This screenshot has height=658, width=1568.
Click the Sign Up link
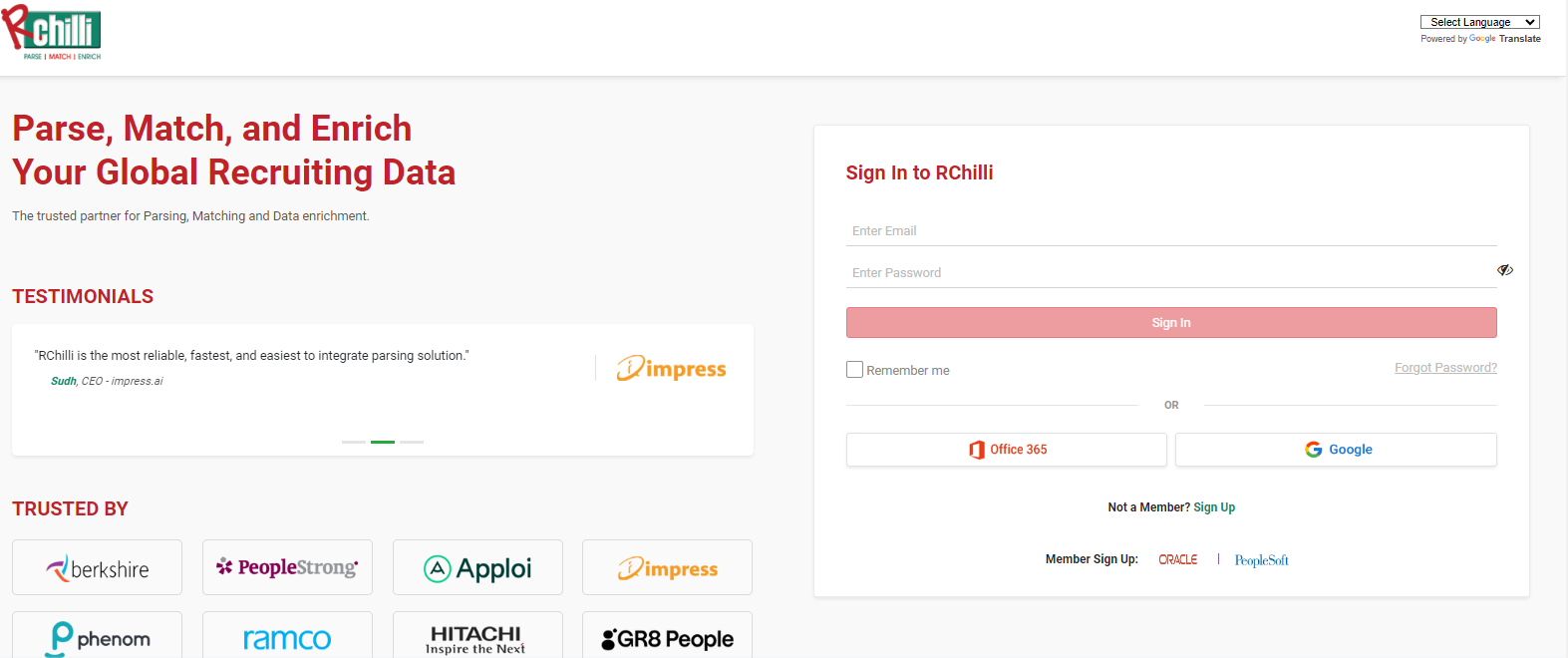click(x=1214, y=507)
